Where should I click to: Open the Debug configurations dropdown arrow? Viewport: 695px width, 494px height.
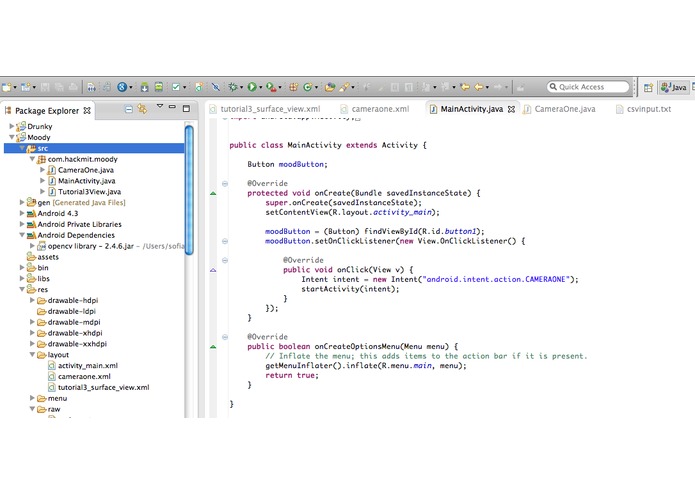coord(241,88)
